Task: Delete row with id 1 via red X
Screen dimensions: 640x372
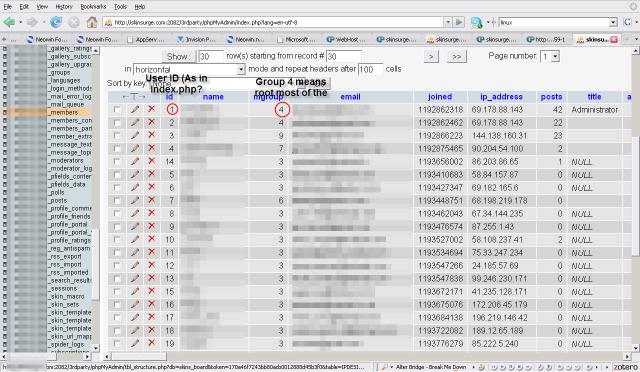Action: [x=151, y=109]
